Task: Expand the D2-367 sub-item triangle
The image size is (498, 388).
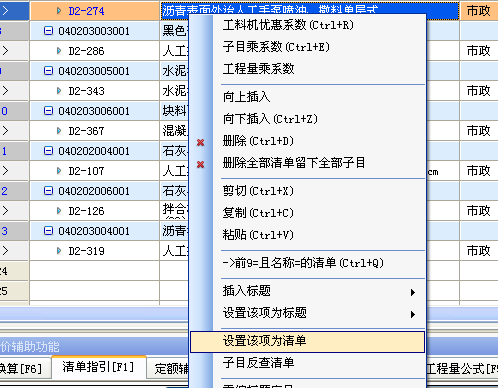Action: [59, 131]
